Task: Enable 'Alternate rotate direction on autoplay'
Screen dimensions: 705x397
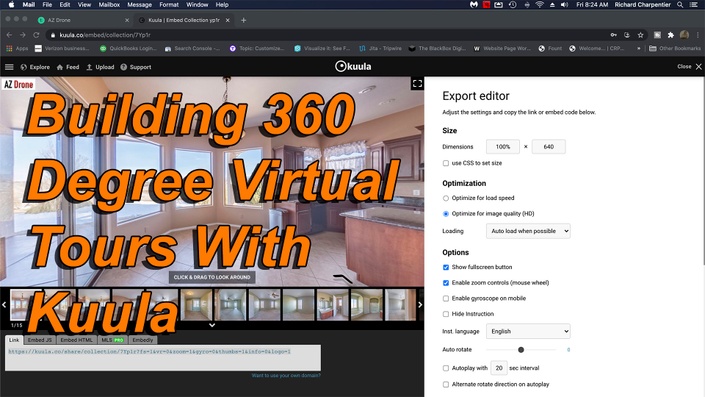Action: tap(446, 384)
